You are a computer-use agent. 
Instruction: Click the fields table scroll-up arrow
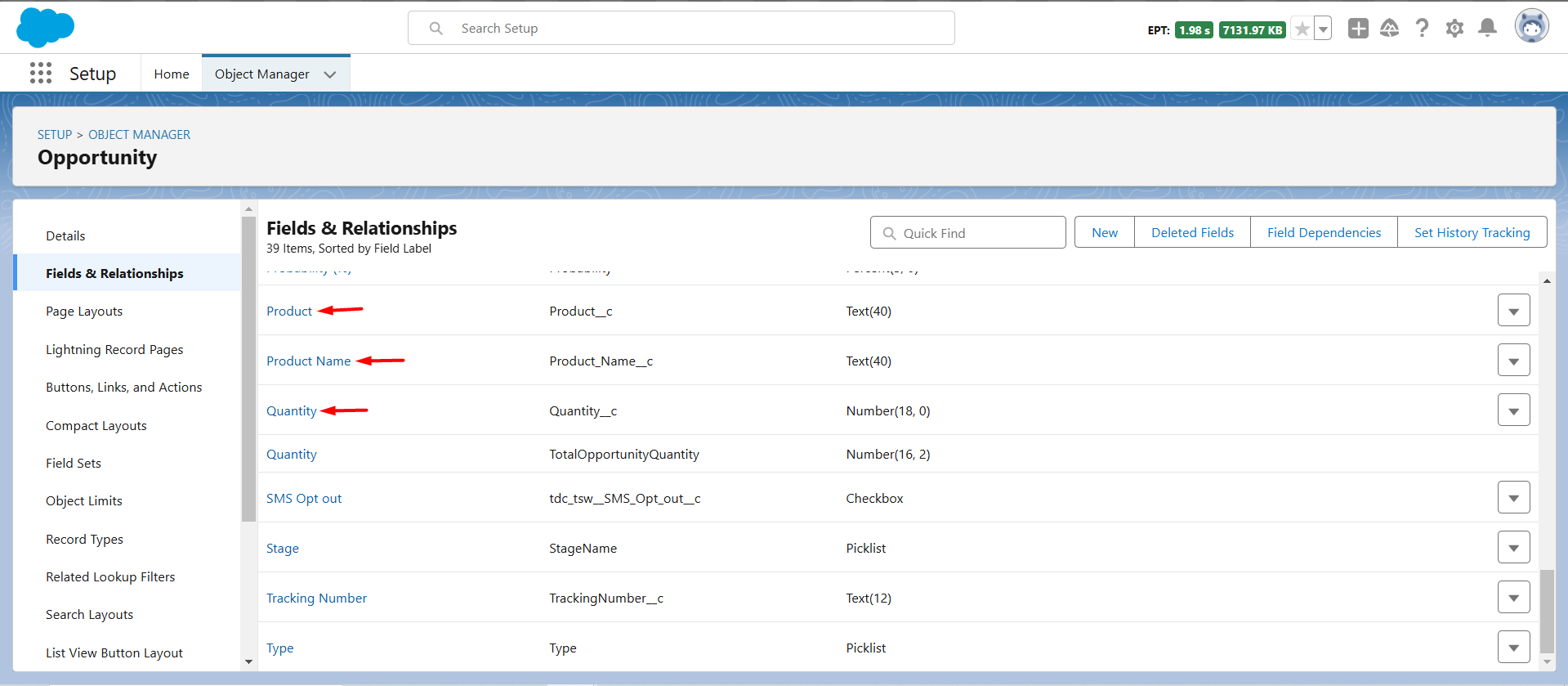(1547, 280)
